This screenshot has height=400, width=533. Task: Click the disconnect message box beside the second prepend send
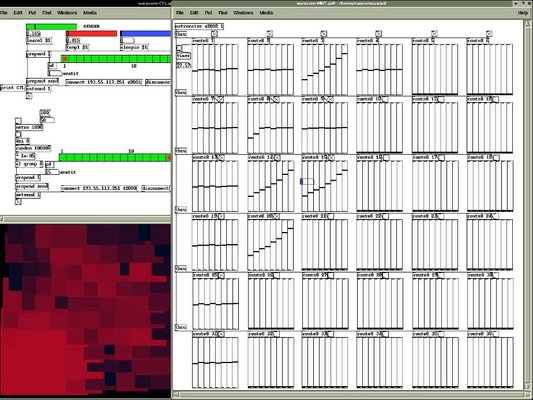[x=156, y=188]
